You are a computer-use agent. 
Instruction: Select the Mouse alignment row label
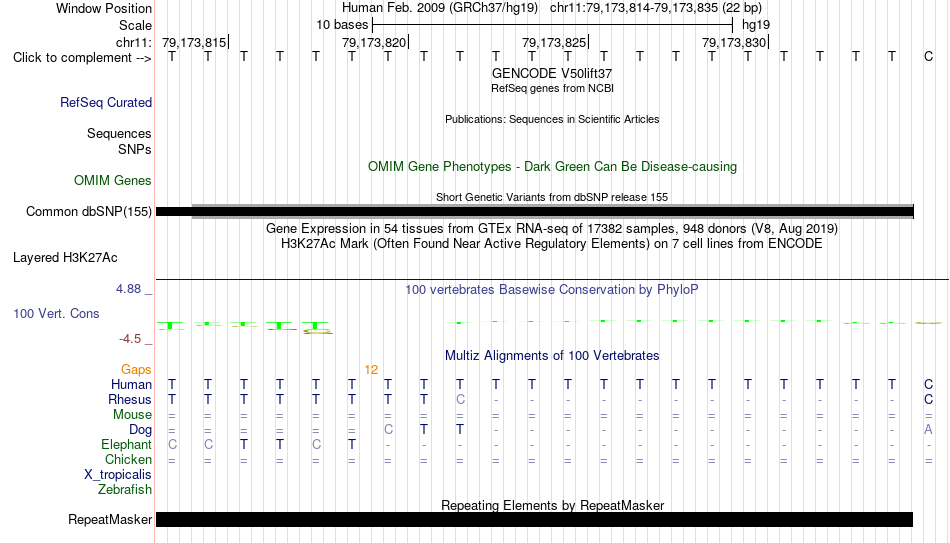point(132,415)
